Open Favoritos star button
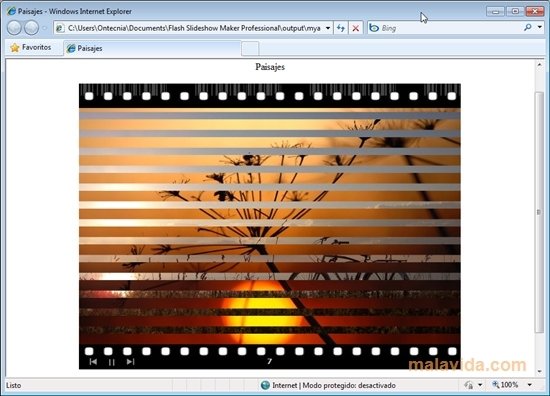 tap(31, 47)
